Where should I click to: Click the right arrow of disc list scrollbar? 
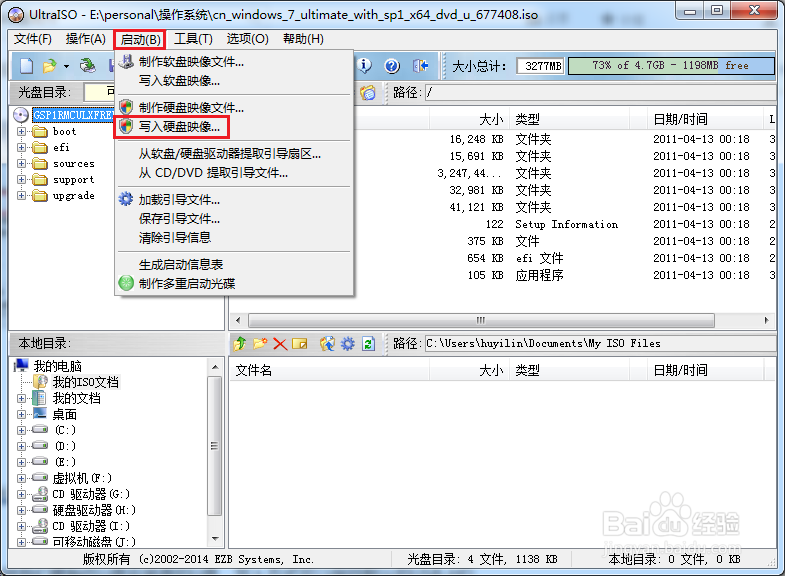[767, 320]
